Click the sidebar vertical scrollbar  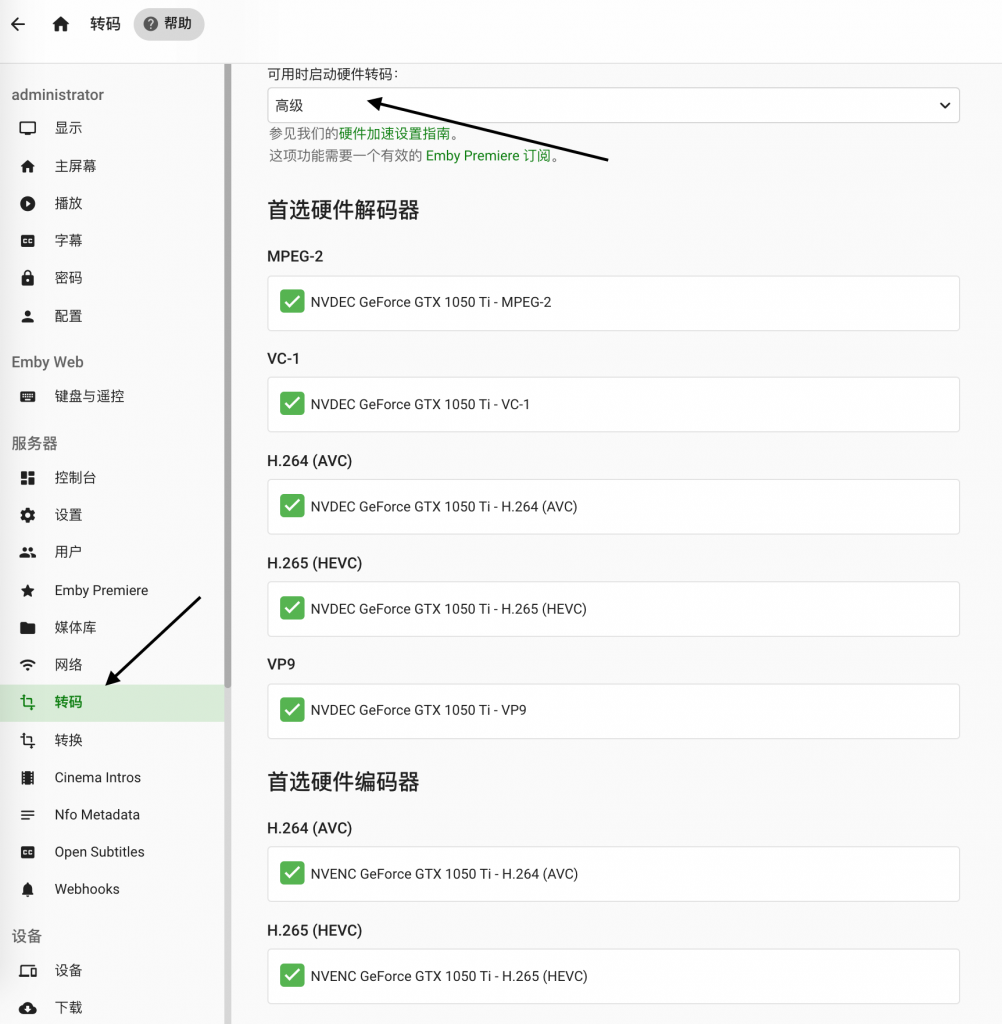(228, 400)
